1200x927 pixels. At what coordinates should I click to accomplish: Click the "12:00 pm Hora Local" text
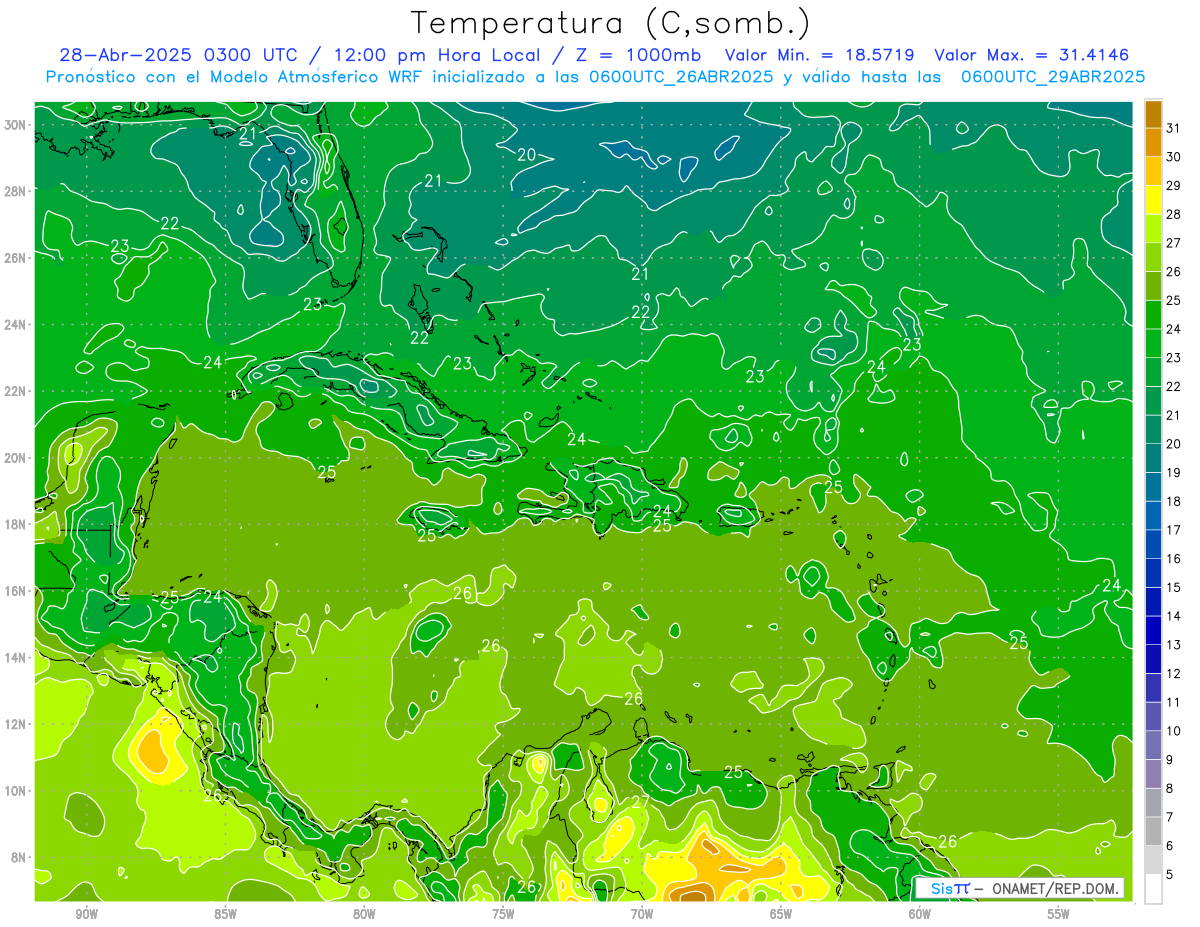pyautogui.click(x=437, y=55)
